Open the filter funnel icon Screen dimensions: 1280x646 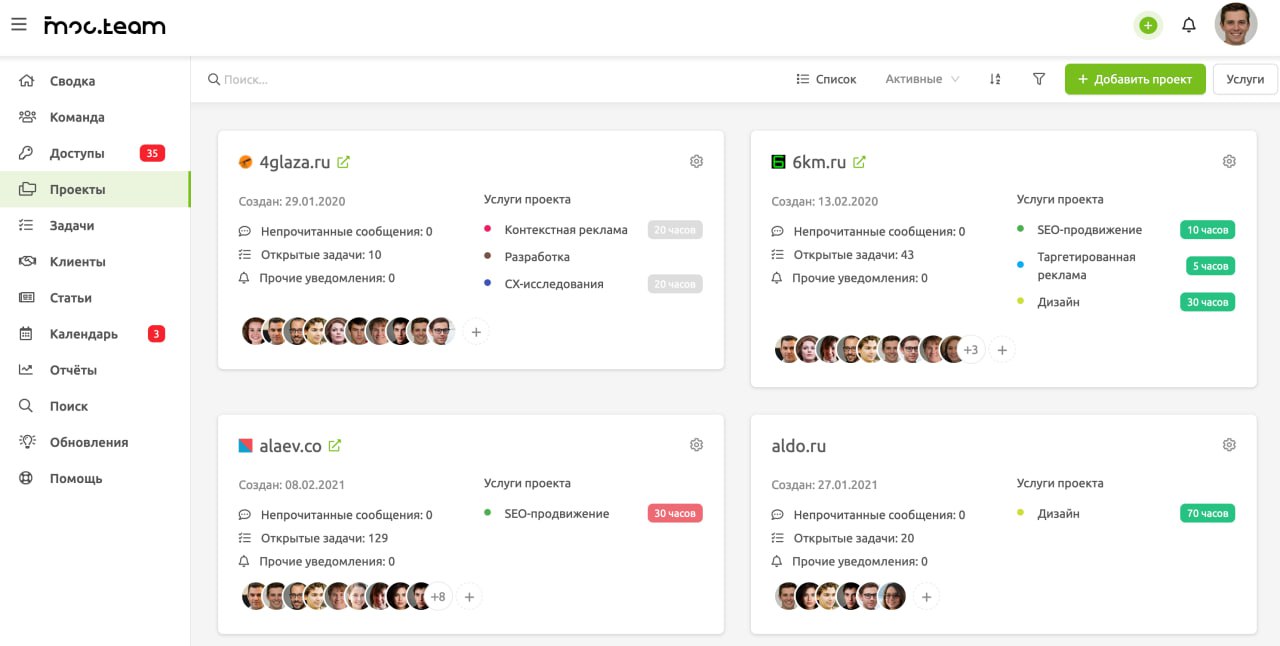coord(1039,79)
